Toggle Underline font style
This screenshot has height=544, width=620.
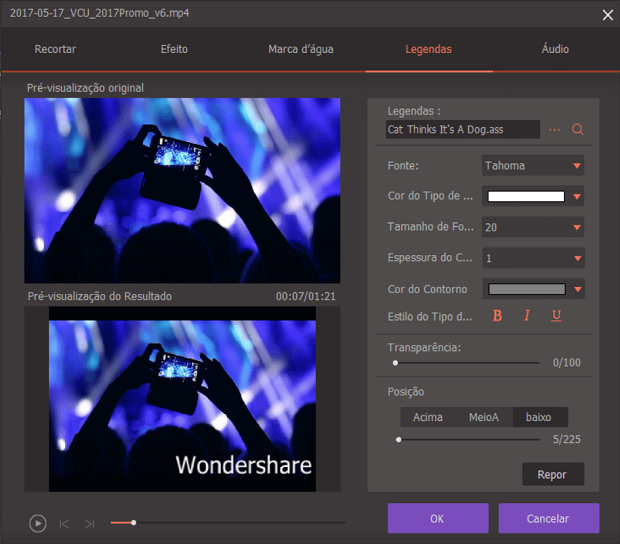pos(556,316)
